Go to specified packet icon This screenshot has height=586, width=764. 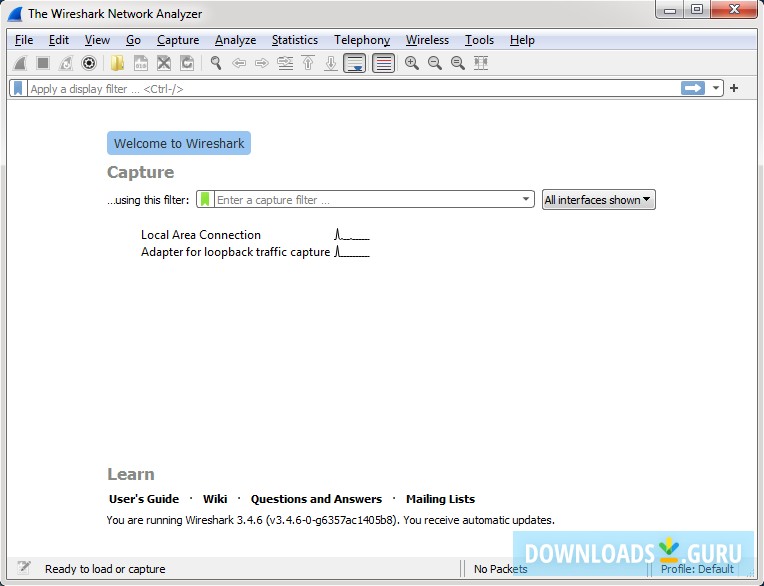(x=285, y=63)
